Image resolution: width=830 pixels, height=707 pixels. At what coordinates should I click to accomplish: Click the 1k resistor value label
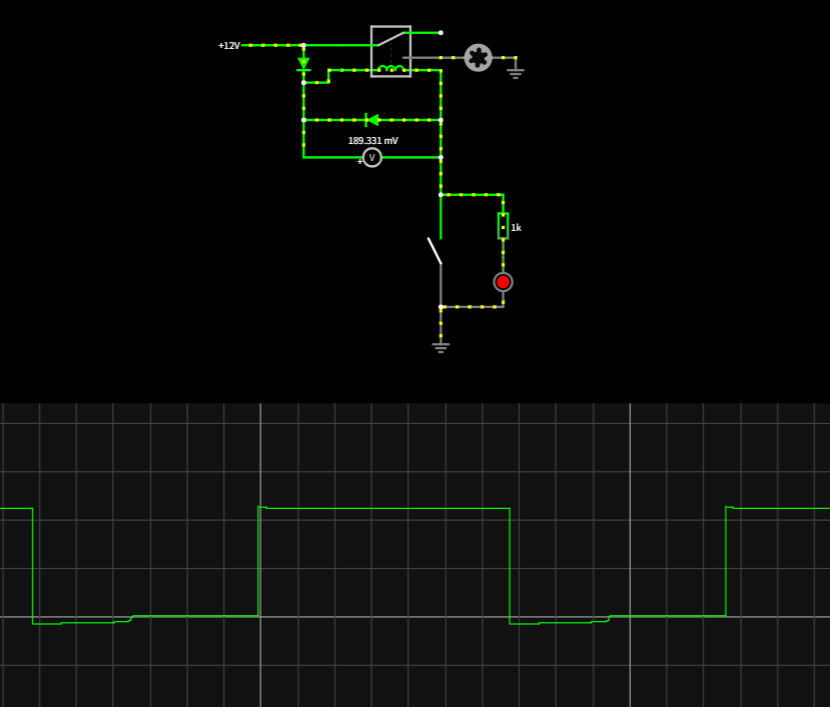click(516, 228)
